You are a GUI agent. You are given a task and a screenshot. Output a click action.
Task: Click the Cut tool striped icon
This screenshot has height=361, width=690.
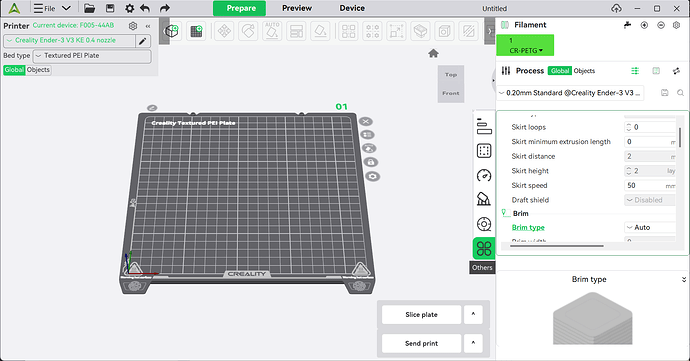tap(469, 31)
